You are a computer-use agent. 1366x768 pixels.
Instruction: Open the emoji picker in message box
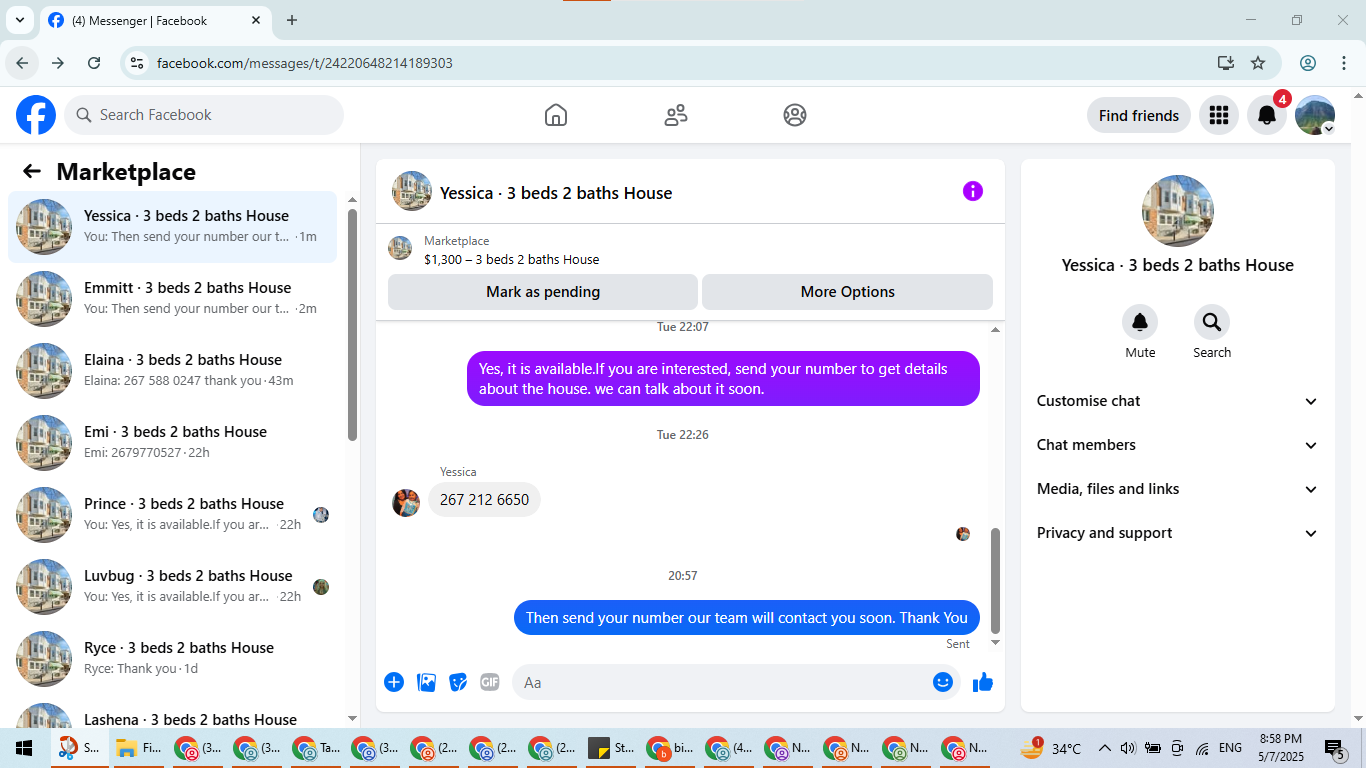click(943, 682)
